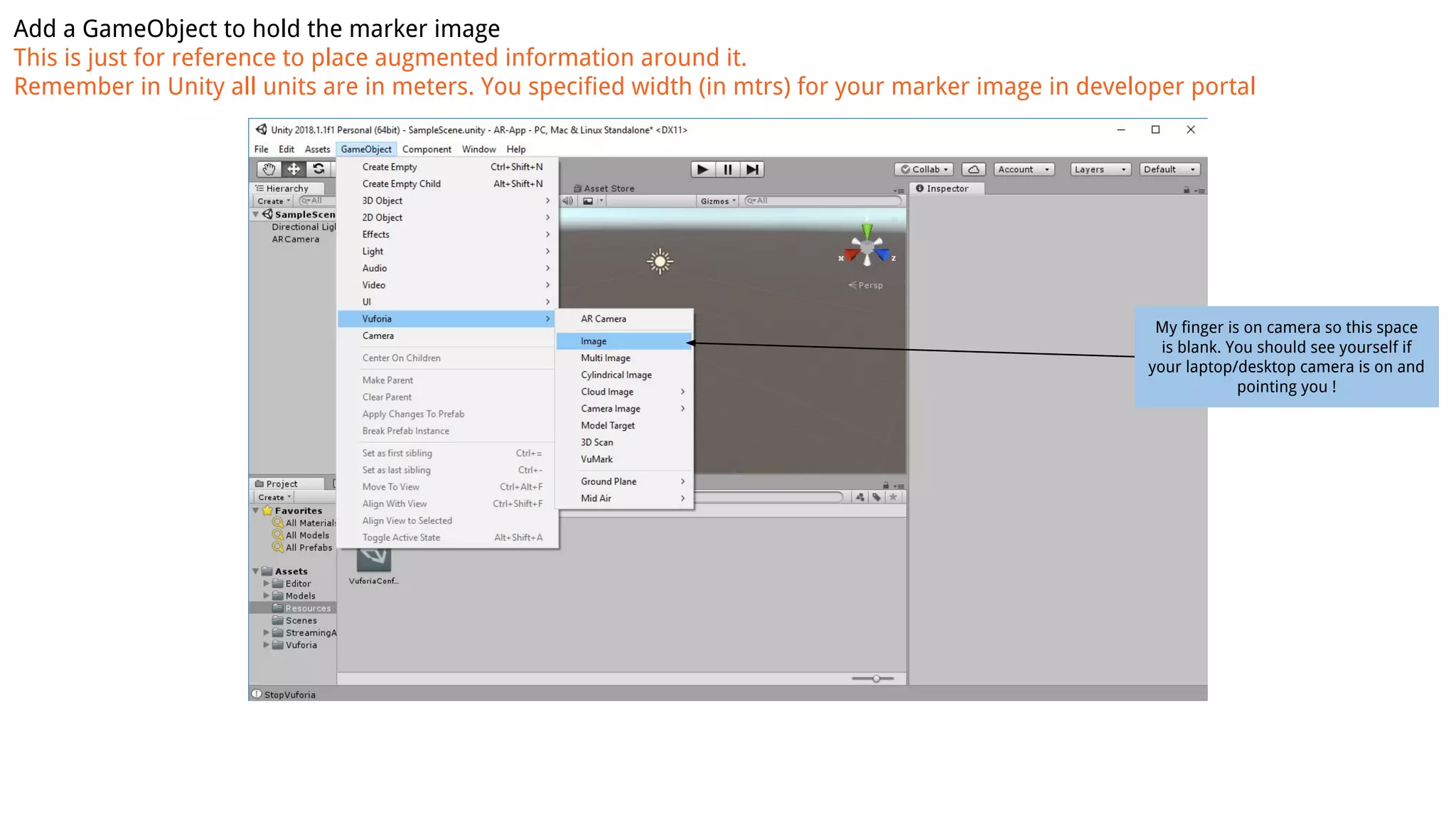Start Play mode with the Play button

(x=702, y=169)
